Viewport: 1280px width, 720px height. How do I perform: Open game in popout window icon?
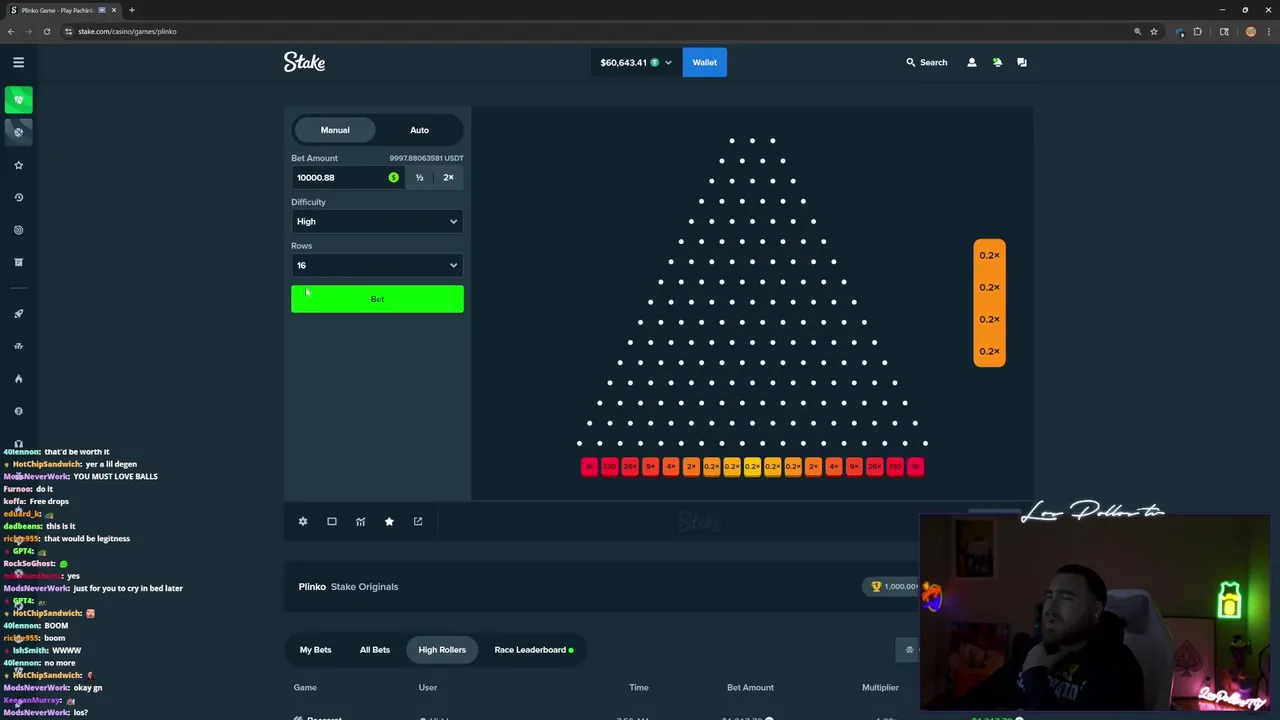(418, 521)
